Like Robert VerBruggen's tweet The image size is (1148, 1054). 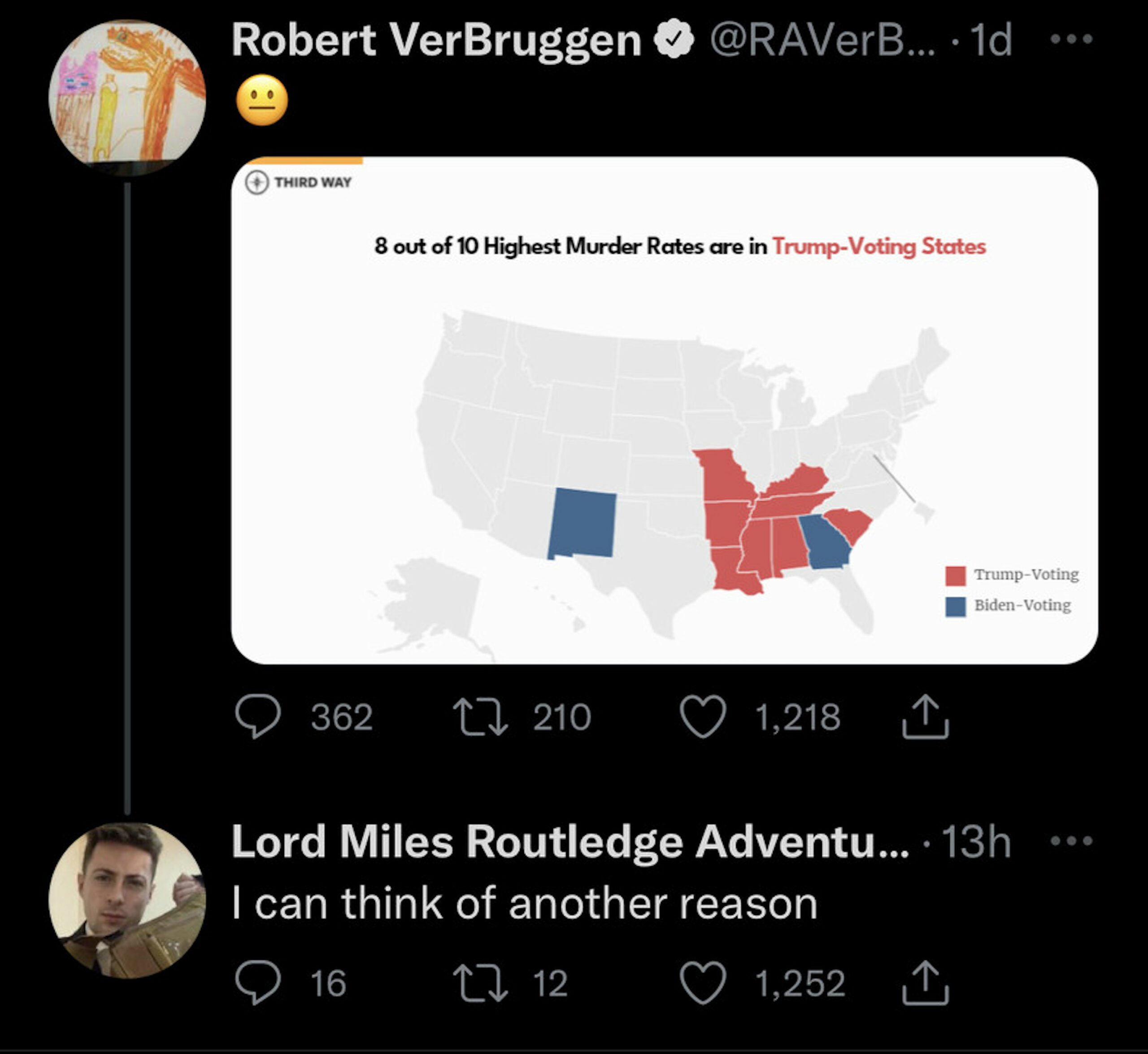pos(703,716)
